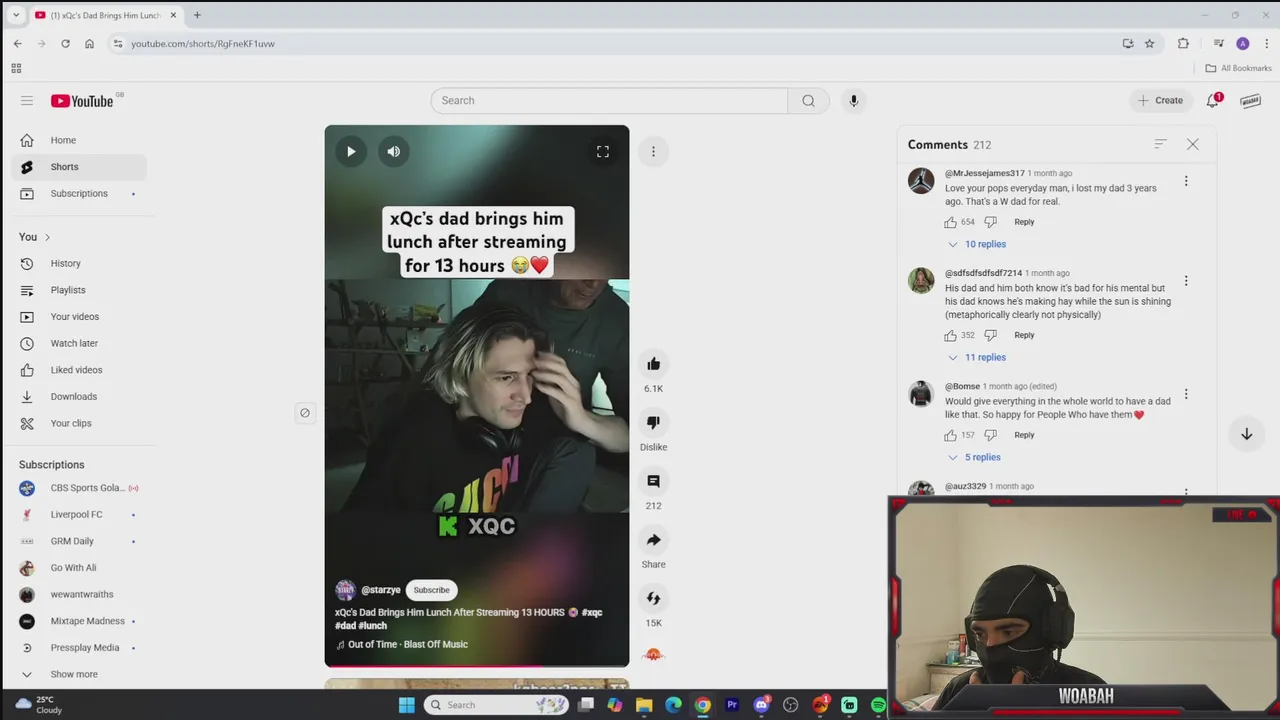Viewport: 1280px width, 720px height.
Task: Like the xQc short
Action: (653, 364)
